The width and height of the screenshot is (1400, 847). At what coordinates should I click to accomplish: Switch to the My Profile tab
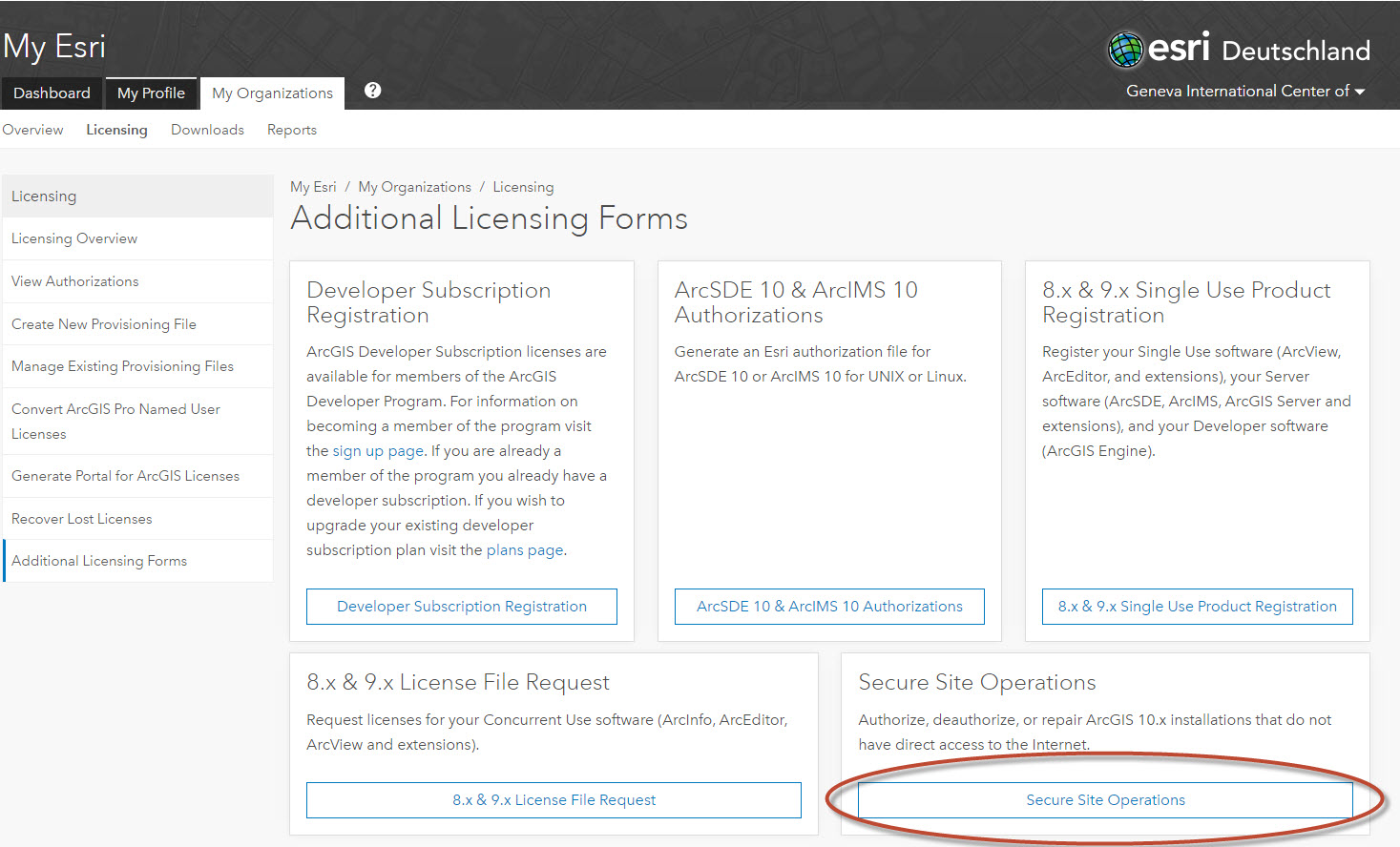pos(151,93)
